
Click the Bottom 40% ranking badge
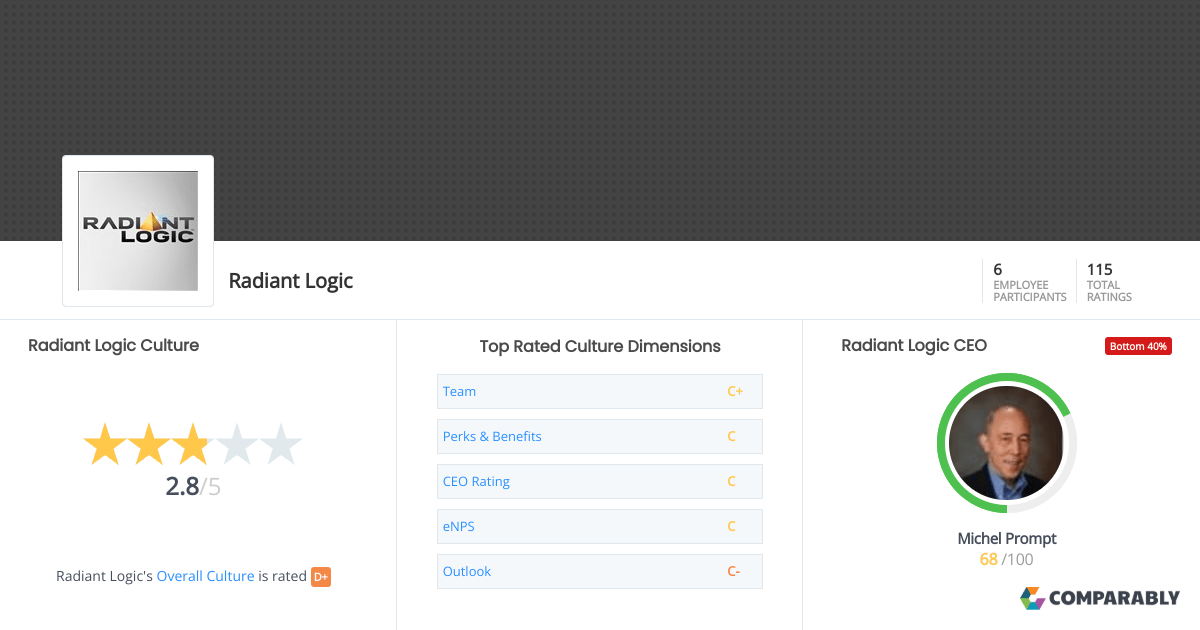click(x=1138, y=345)
